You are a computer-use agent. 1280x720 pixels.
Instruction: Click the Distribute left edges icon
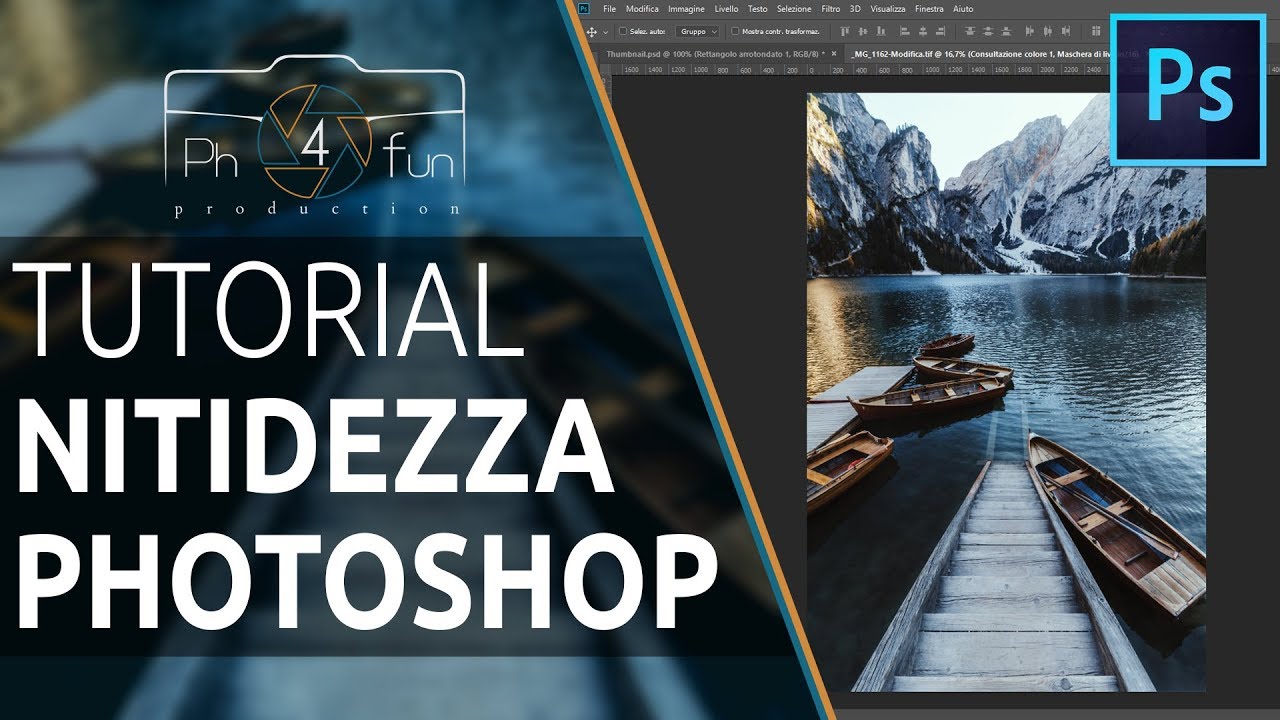(1030, 31)
